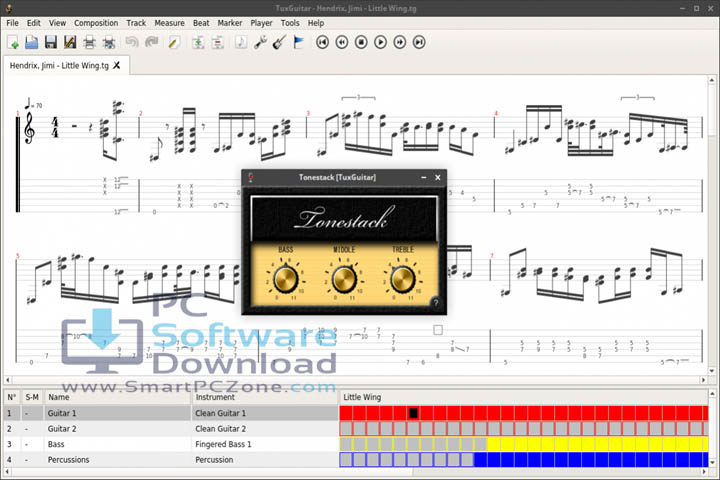The image size is (720, 480).
Task: Open the Beat menu
Action: [201, 23]
